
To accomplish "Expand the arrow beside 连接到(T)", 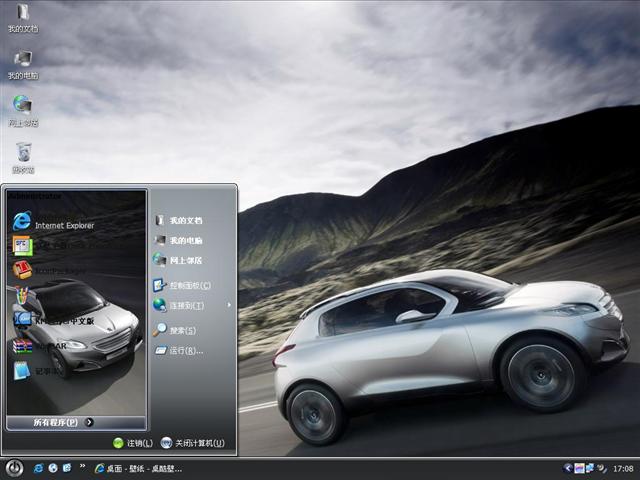I will [x=229, y=305].
